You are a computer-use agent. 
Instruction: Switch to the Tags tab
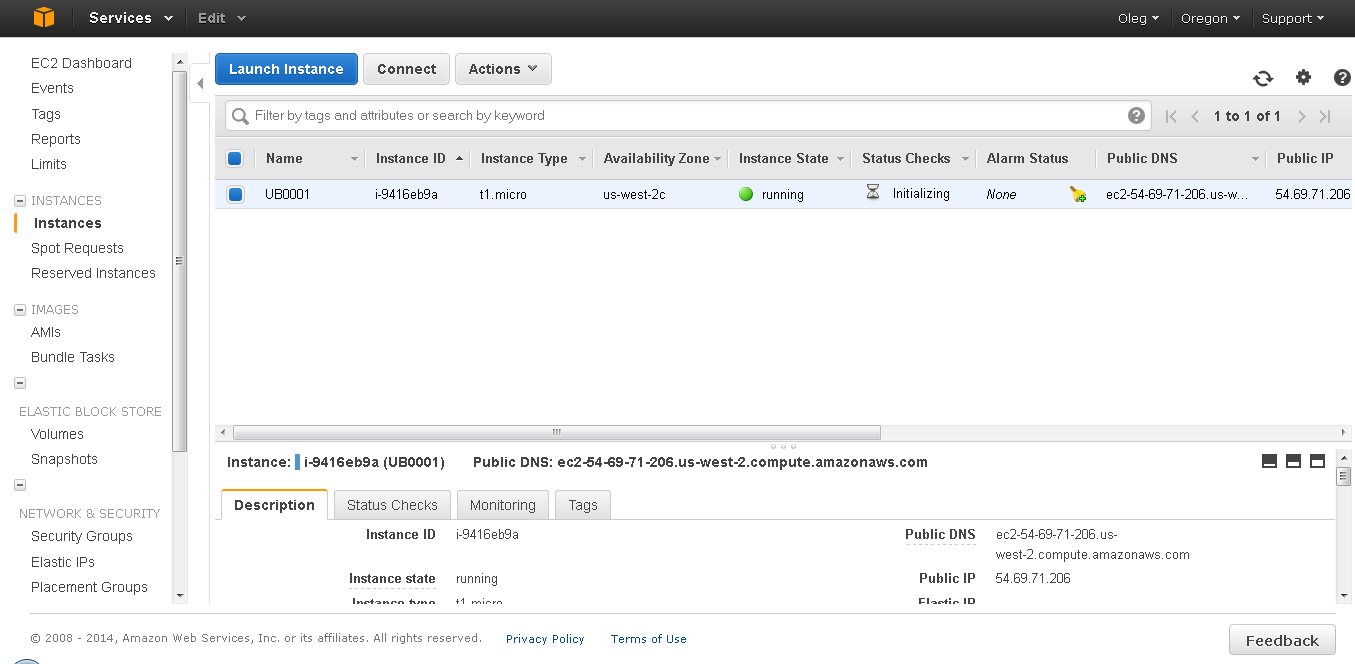[583, 505]
